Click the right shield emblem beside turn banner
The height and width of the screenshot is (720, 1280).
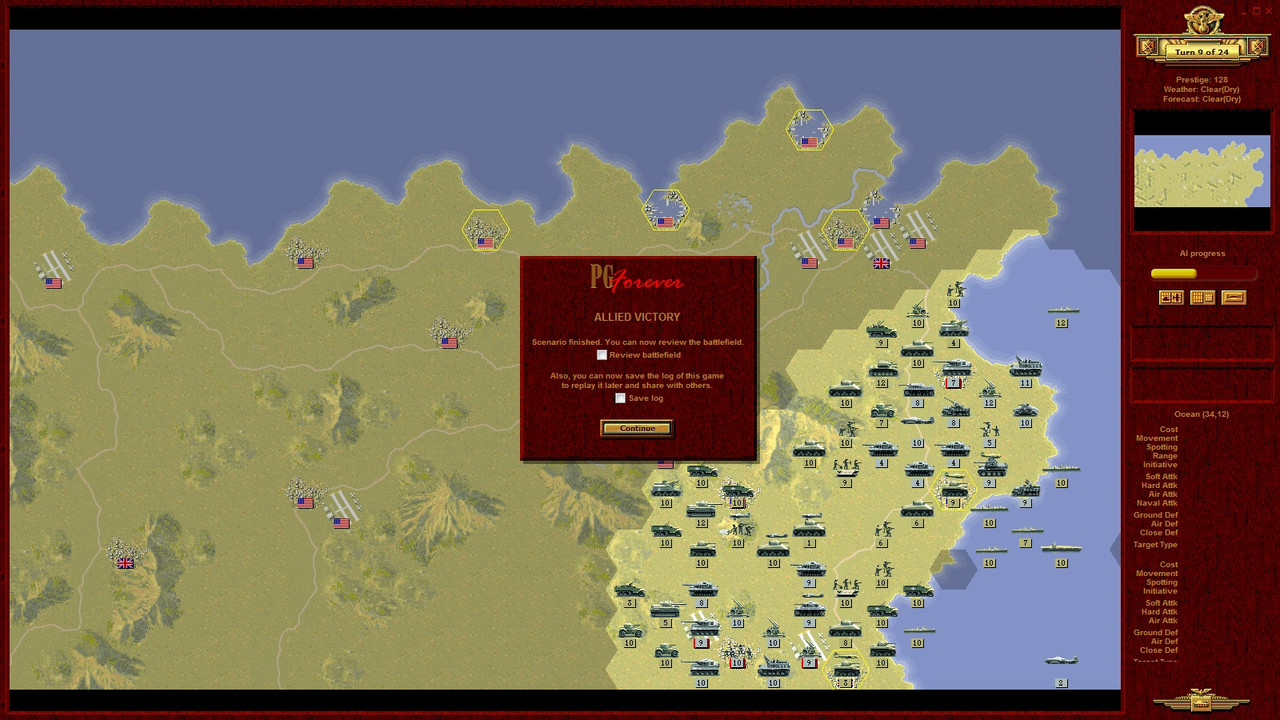[x=1258, y=47]
